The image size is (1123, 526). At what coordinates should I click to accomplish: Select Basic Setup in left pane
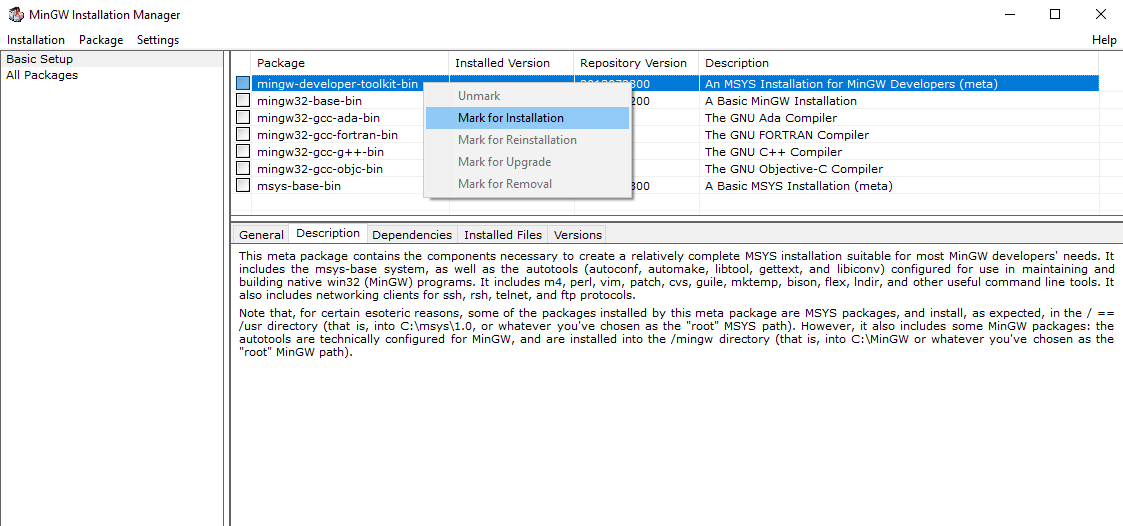coord(39,59)
